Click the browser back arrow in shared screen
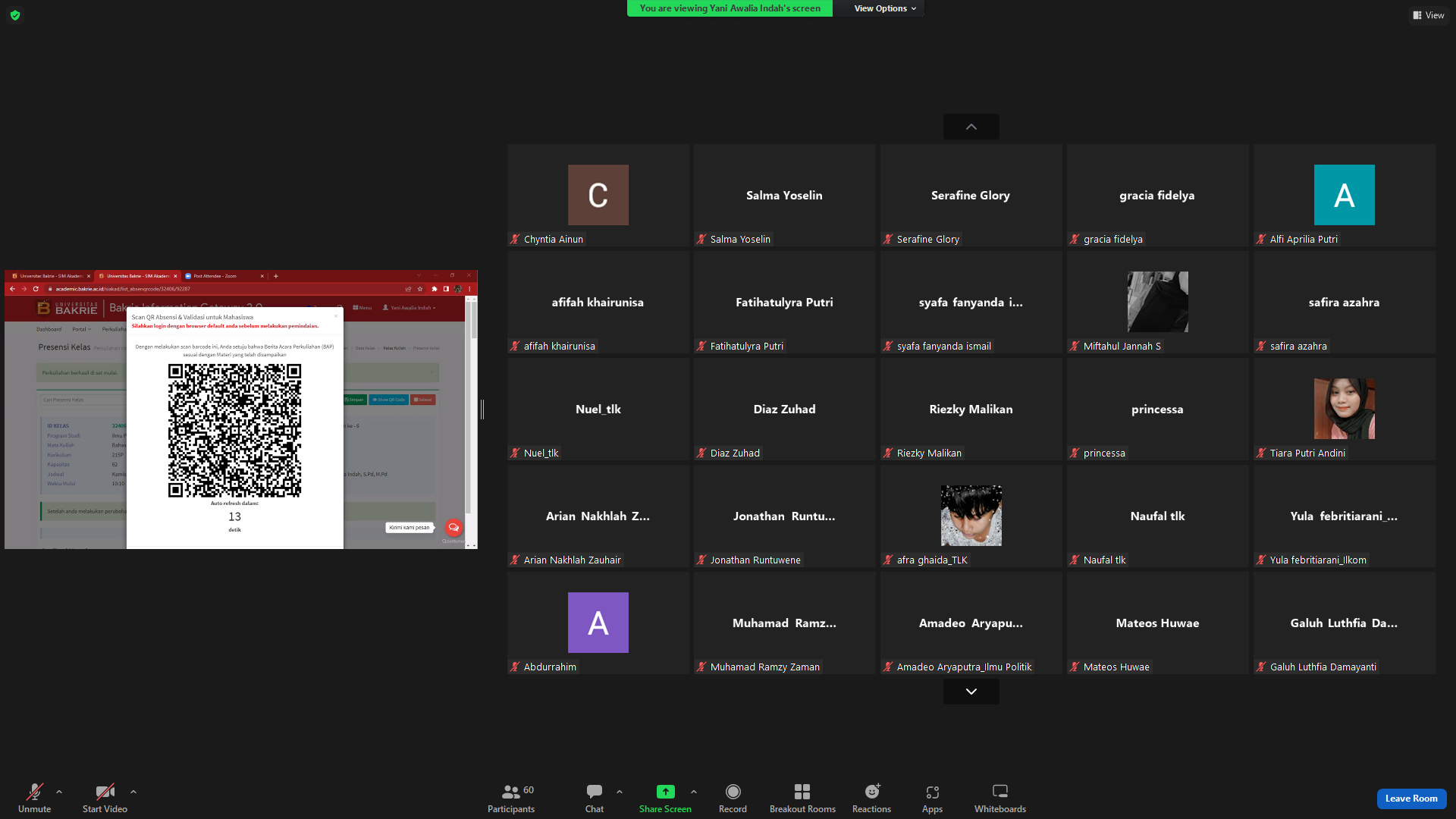Viewport: 1456px width, 819px height. [x=12, y=289]
